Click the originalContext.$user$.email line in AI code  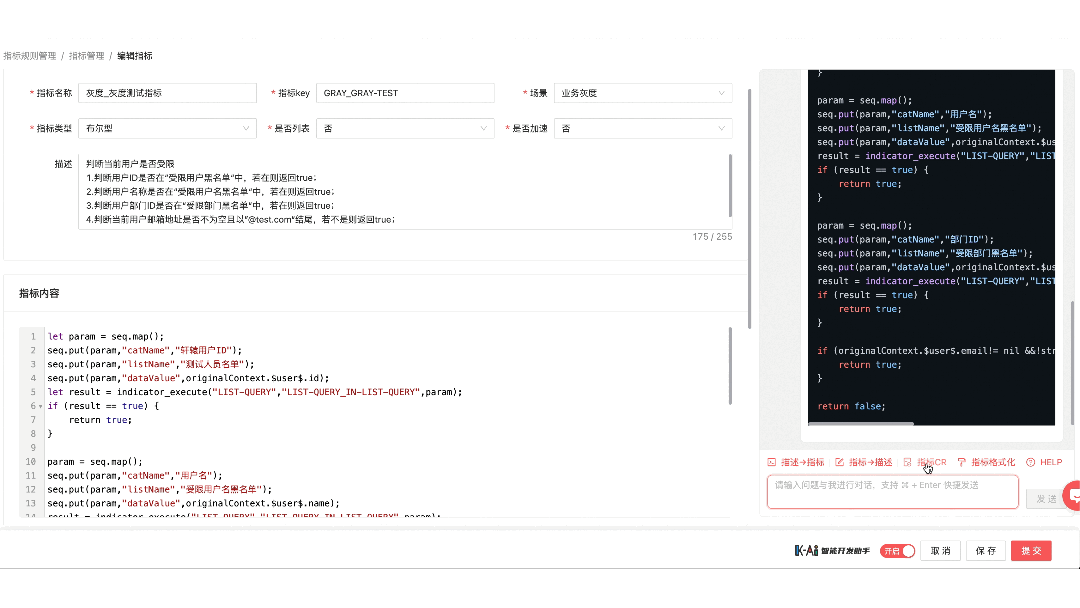point(935,350)
